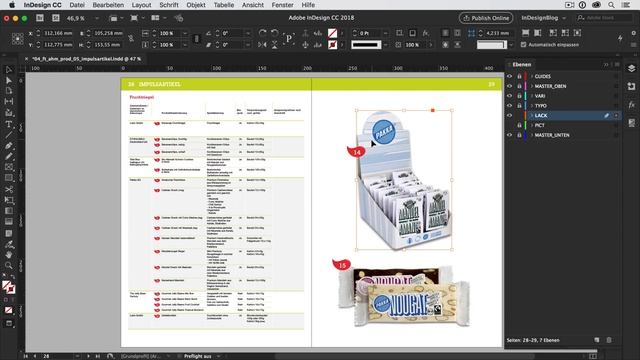This screenshot has width=640, height=360.
Task: Open the Datei menu
Action: point(77,5)
